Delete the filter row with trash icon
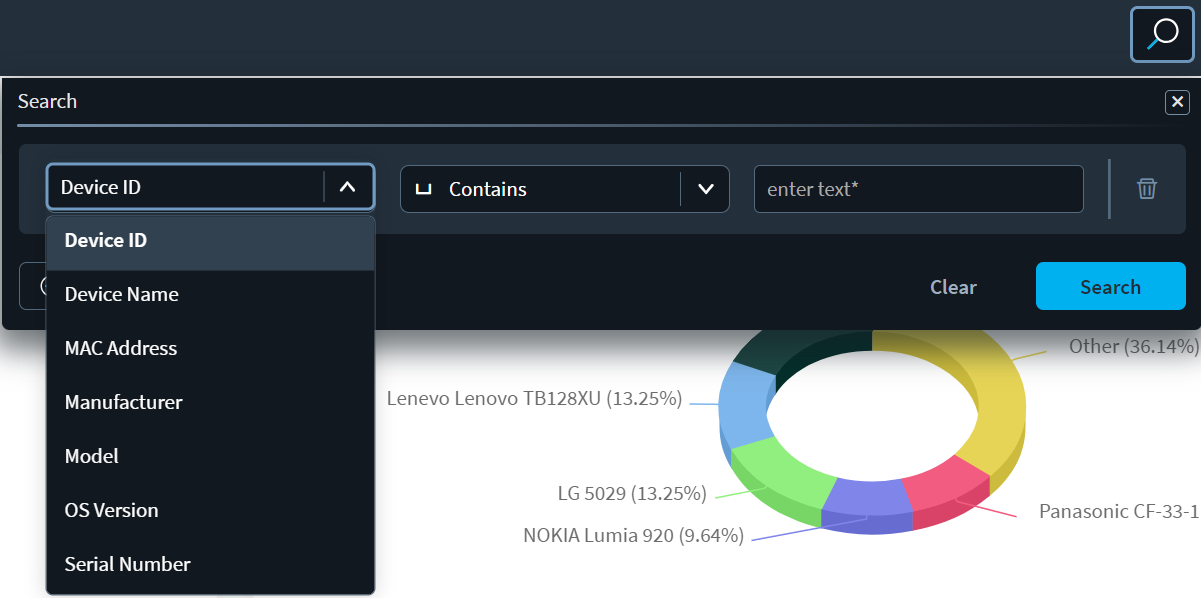Image resolution: width=1201 pixels, height=598 pixels. 1146,188
